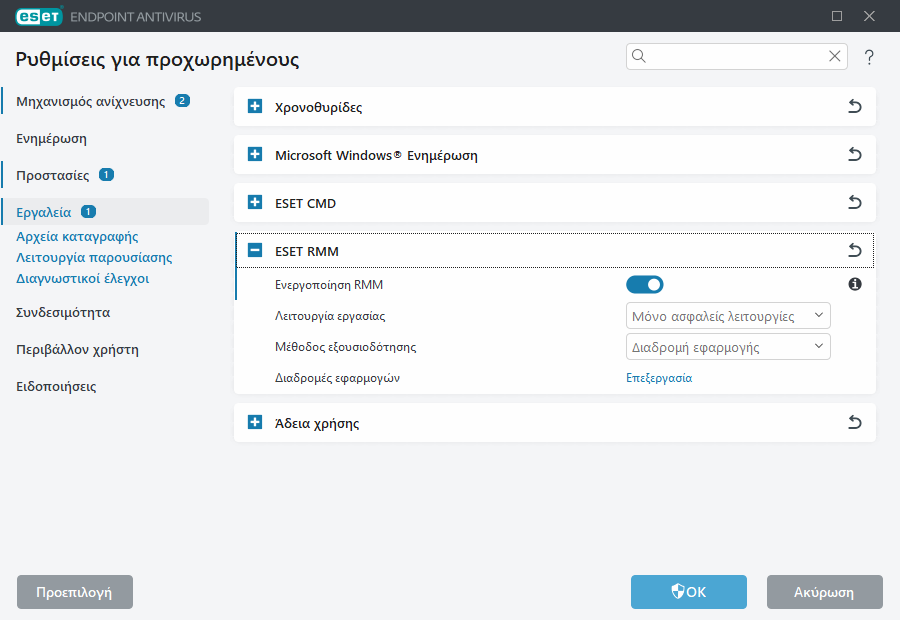
Task: Clear the search box with X icon
Action: (835, 56)
